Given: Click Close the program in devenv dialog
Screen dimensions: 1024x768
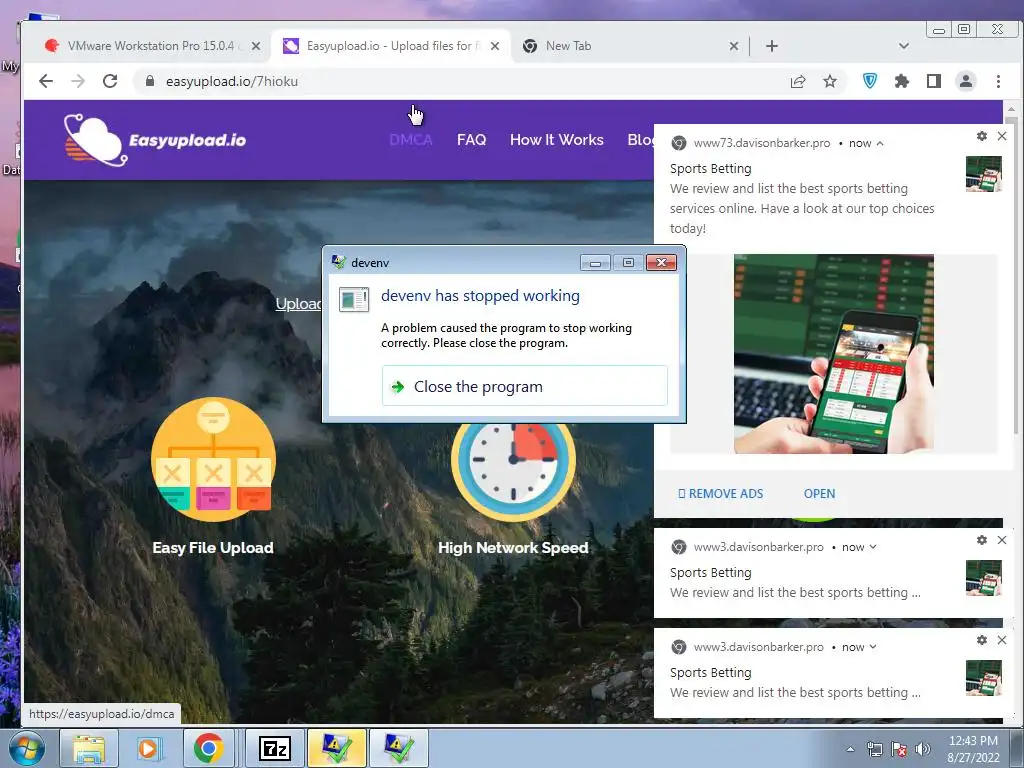Looking at the screenshot, I should (524, 386).
